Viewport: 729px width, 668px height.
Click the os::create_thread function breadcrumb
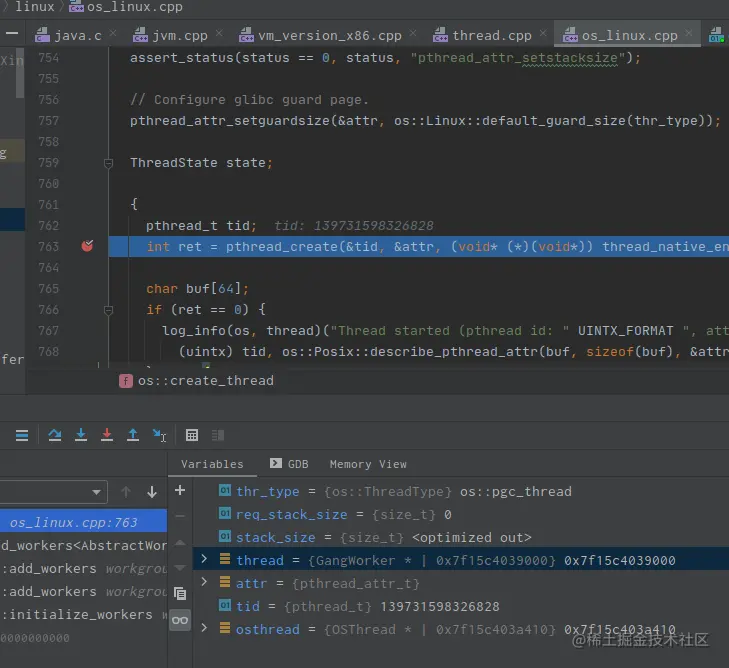[197, 381]
